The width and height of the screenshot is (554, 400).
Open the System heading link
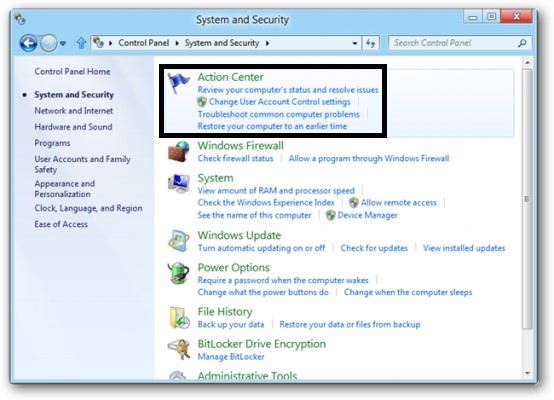[x=215, y=178]
